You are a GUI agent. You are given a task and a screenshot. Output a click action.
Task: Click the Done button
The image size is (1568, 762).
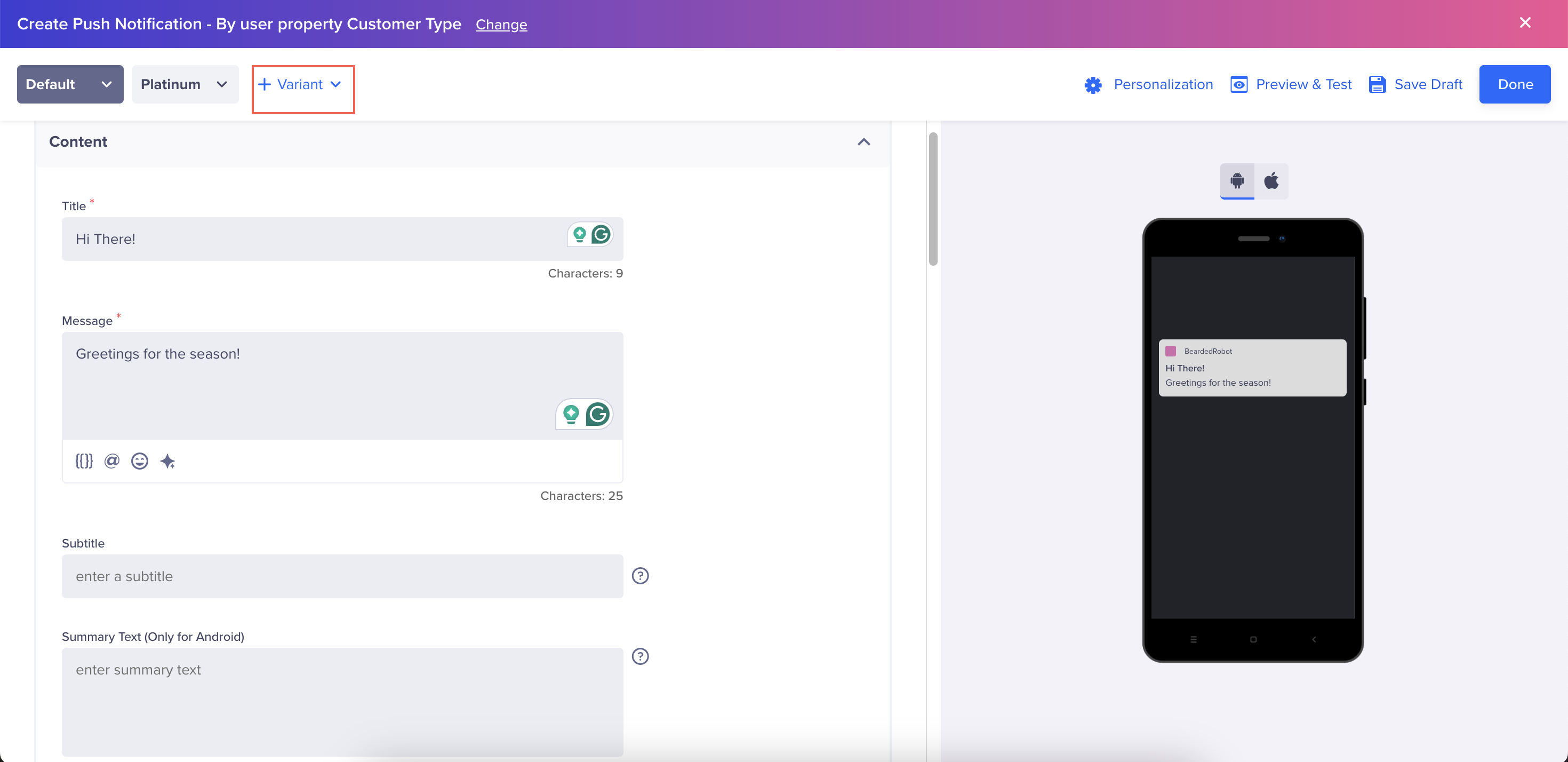click(1515, 84)
